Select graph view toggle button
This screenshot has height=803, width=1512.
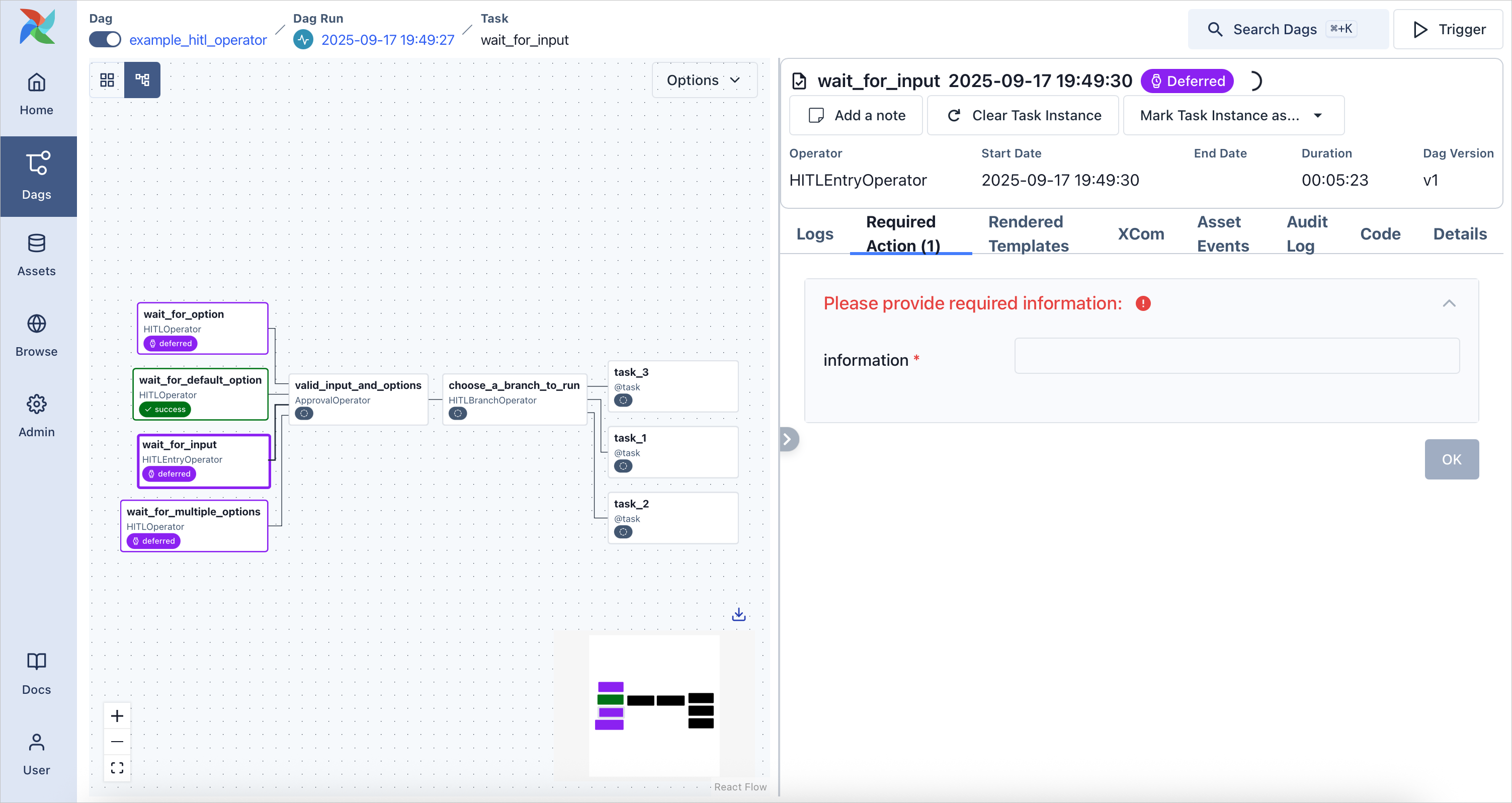[x=142, y=80]
